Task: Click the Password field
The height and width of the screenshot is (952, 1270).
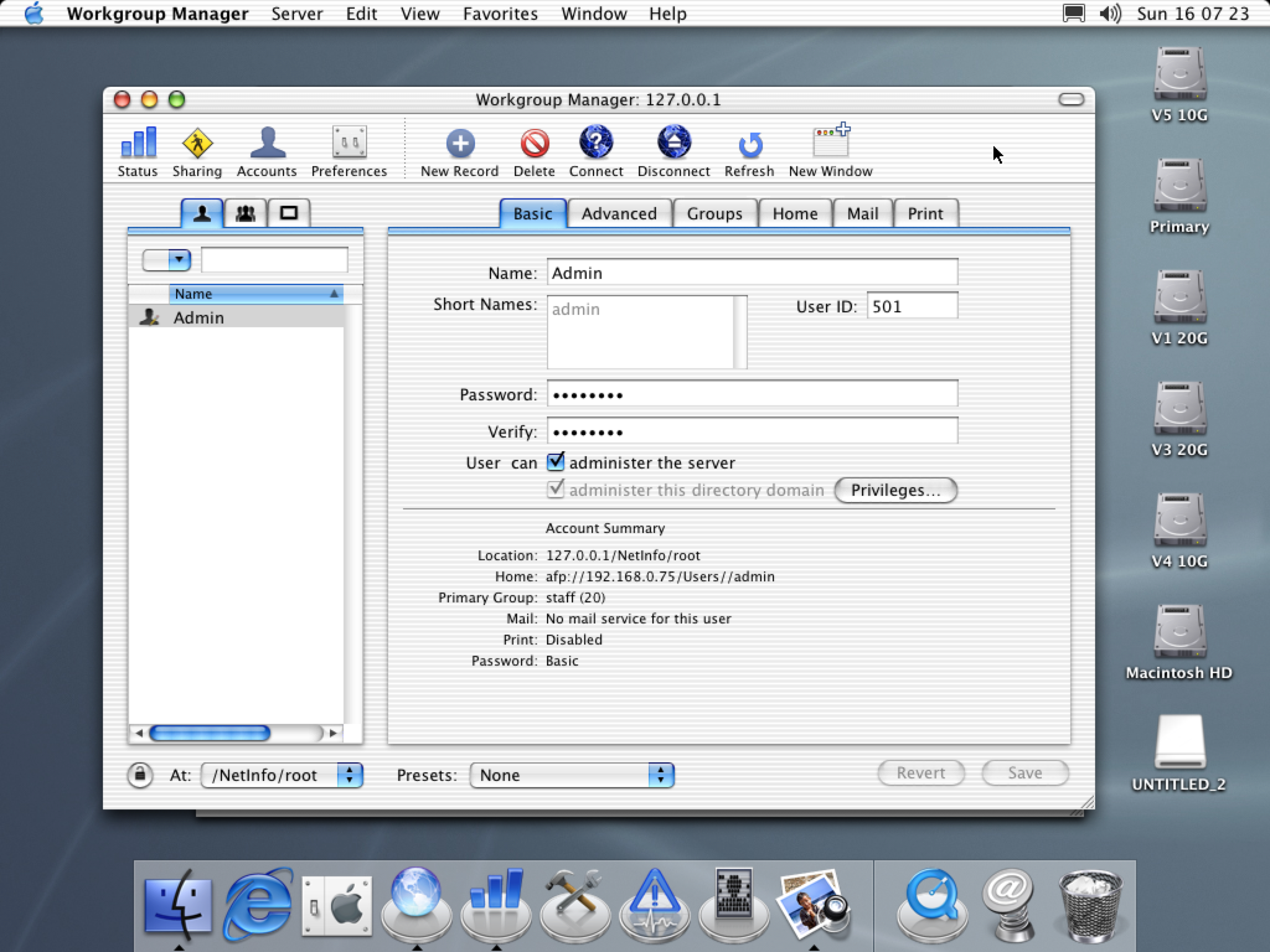Action: click(x=752, y=394)
